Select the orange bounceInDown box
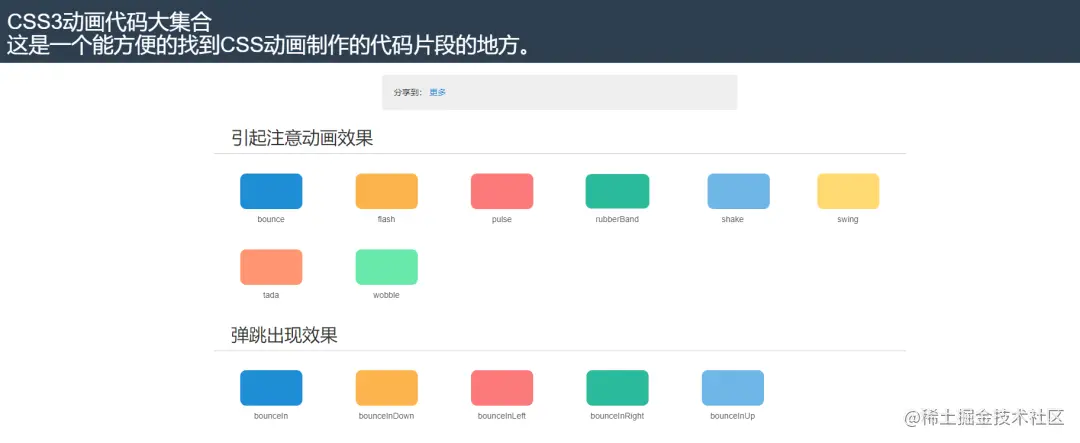 pyautogui.click(x=386, y=388)
